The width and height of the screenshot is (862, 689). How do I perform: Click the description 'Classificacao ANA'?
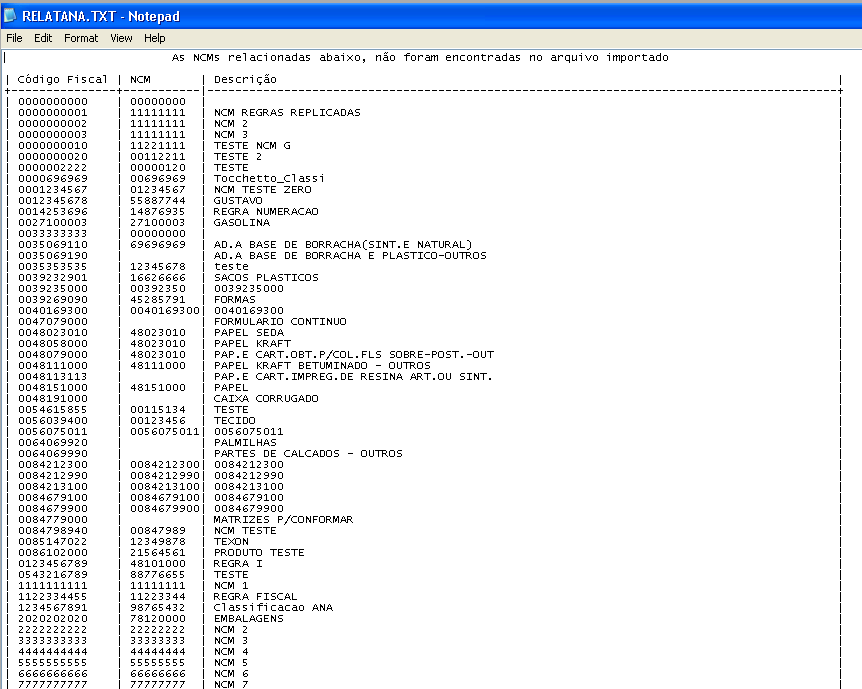pyautogui.click(x=273, y=607)
